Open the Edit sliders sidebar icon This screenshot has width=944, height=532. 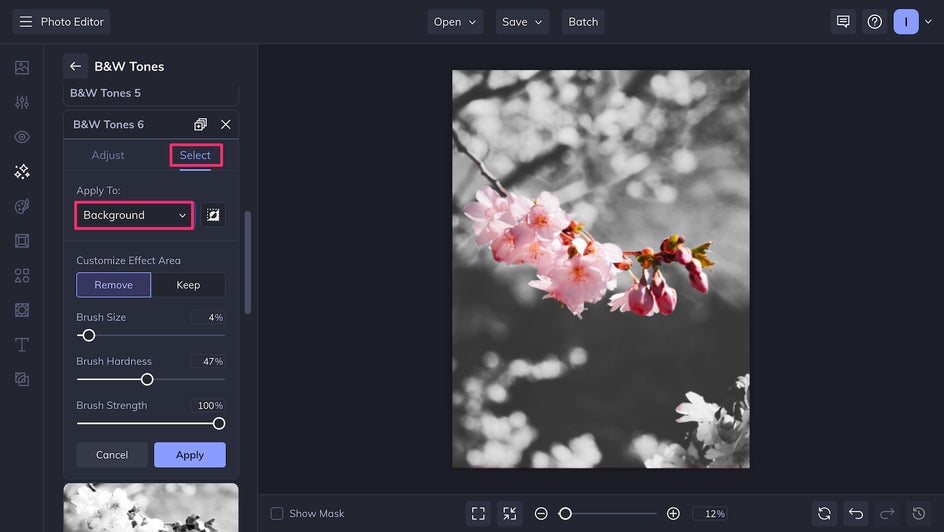(x=22, y=102)
